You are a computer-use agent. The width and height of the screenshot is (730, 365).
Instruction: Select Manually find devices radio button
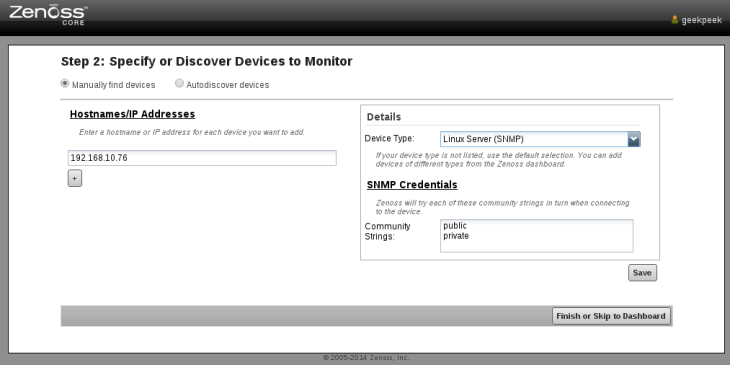(x=65, y=84)
